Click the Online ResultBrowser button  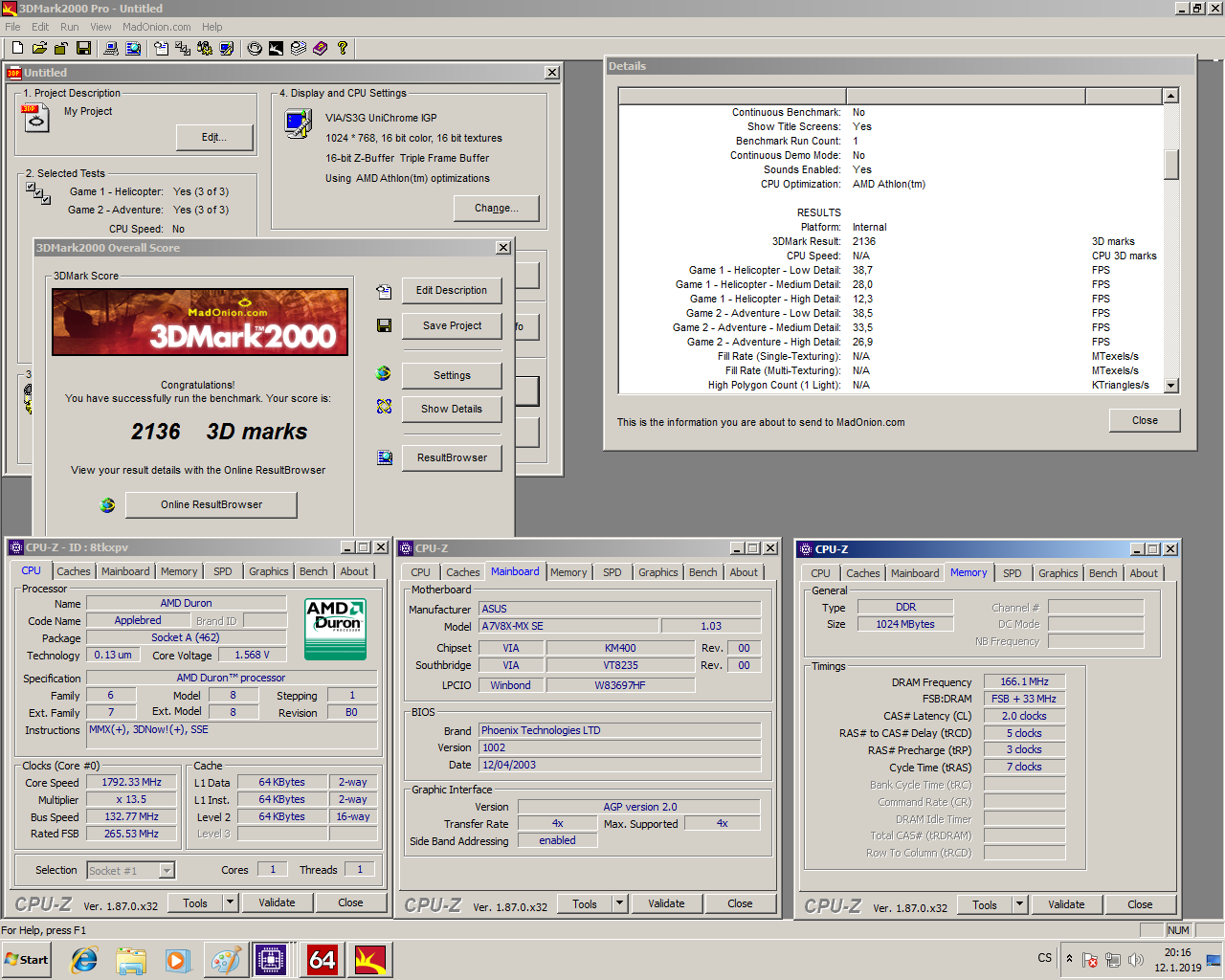tap(212, 504)
